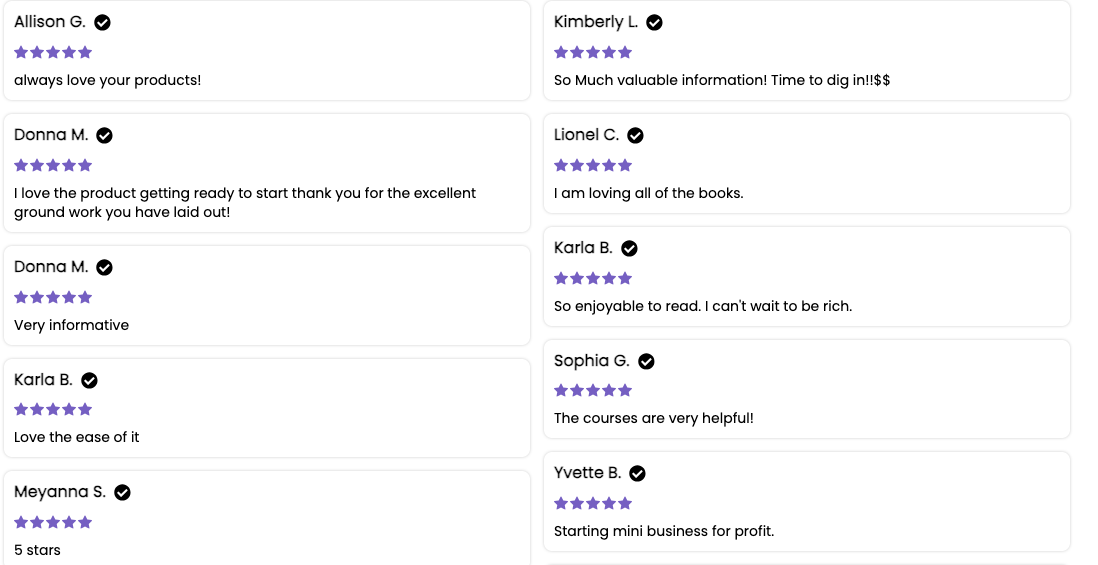1098x565 pixels.
Task: Click the star rating above "5 stars" text
Action: 53,522
